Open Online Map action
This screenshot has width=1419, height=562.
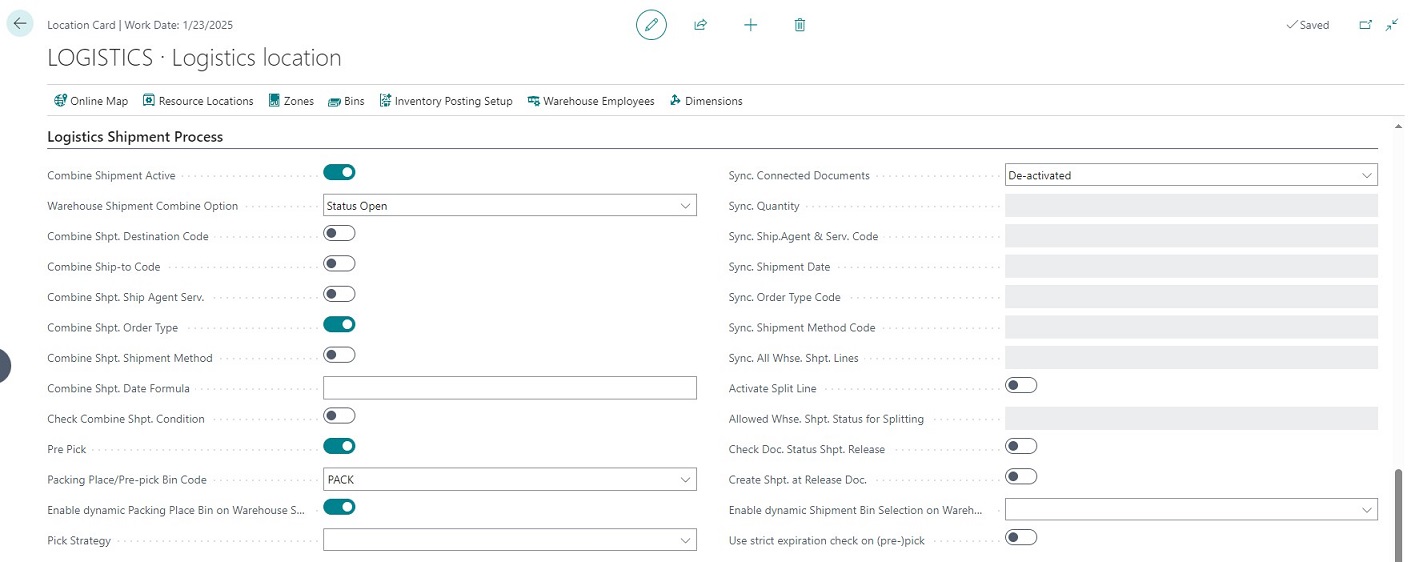pyautogui.click(x=91, y=101)
